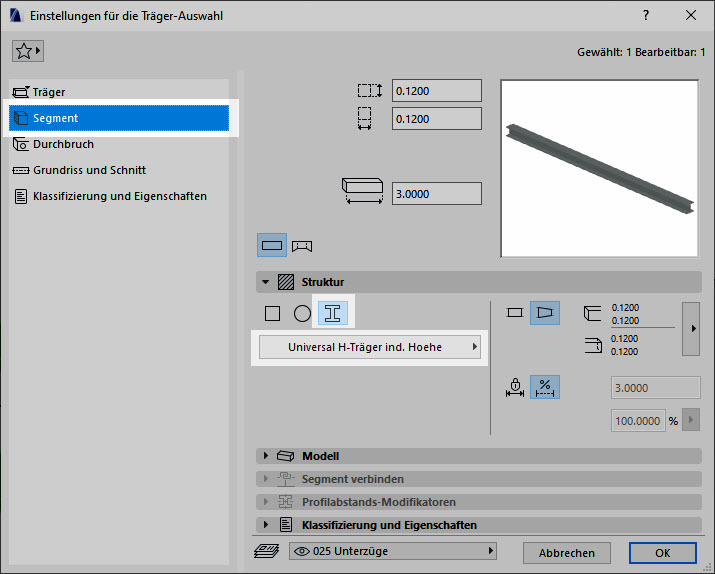Click the Modell panel beam icon
The width and height of the screenshot is (715, 574).
[285, 456]
